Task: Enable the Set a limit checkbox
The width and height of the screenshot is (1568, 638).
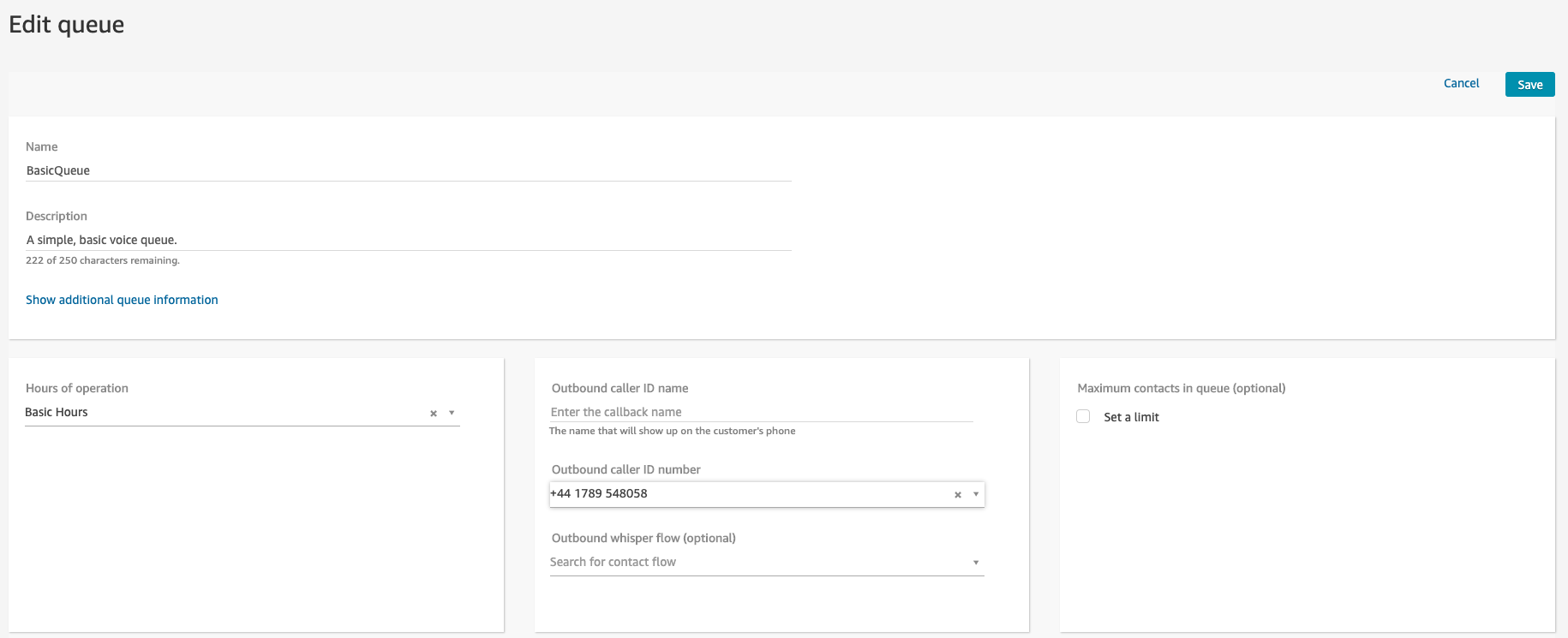Action: coord(1083,416)
